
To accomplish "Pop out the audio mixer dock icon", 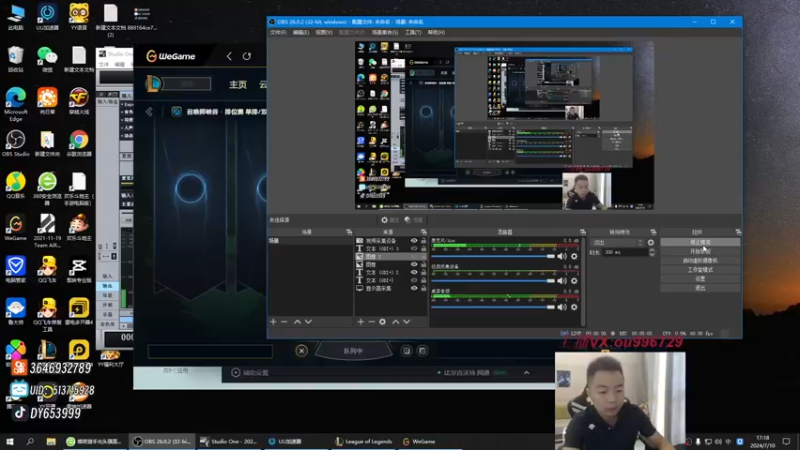I will pos(583,232).
